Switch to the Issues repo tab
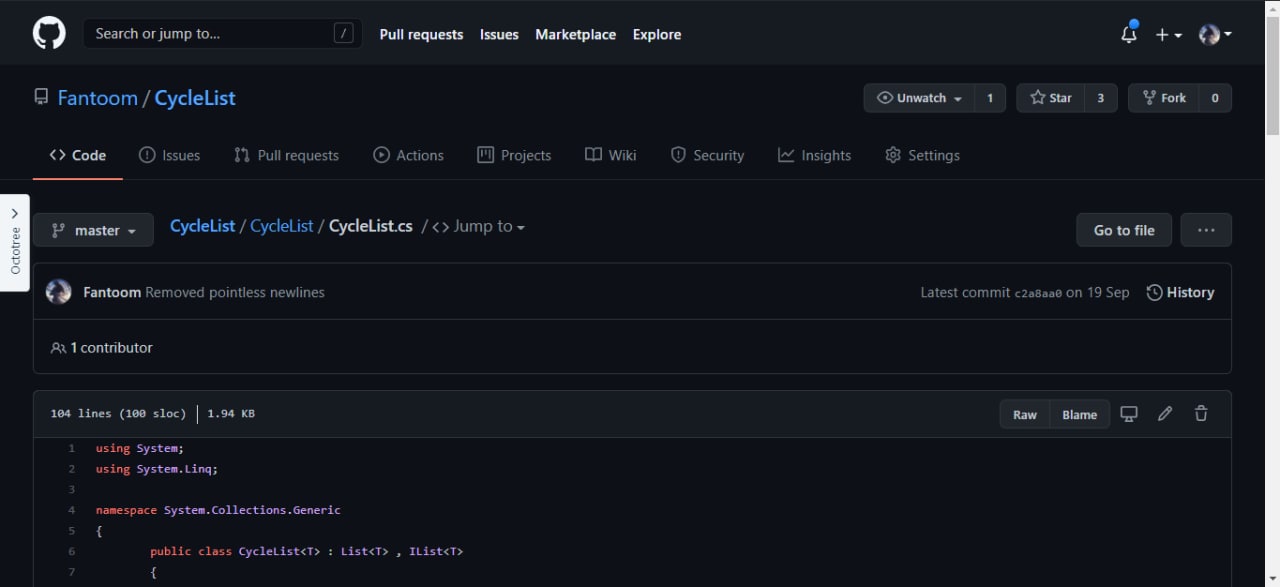Viewport: 1280px width, 587px height. tap(169, 155)
